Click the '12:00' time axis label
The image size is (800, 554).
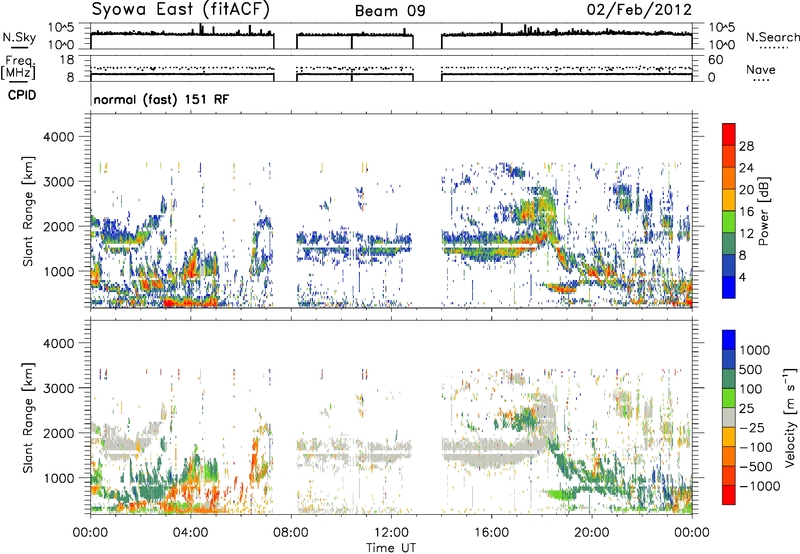point(391,532)
